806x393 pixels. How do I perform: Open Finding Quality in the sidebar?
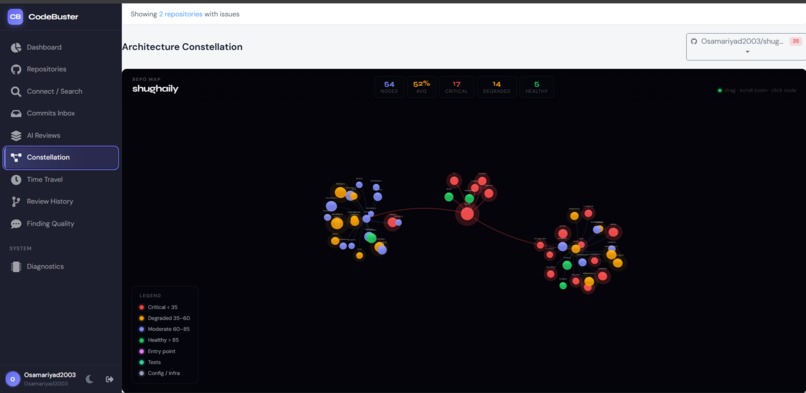coord(61,224)
